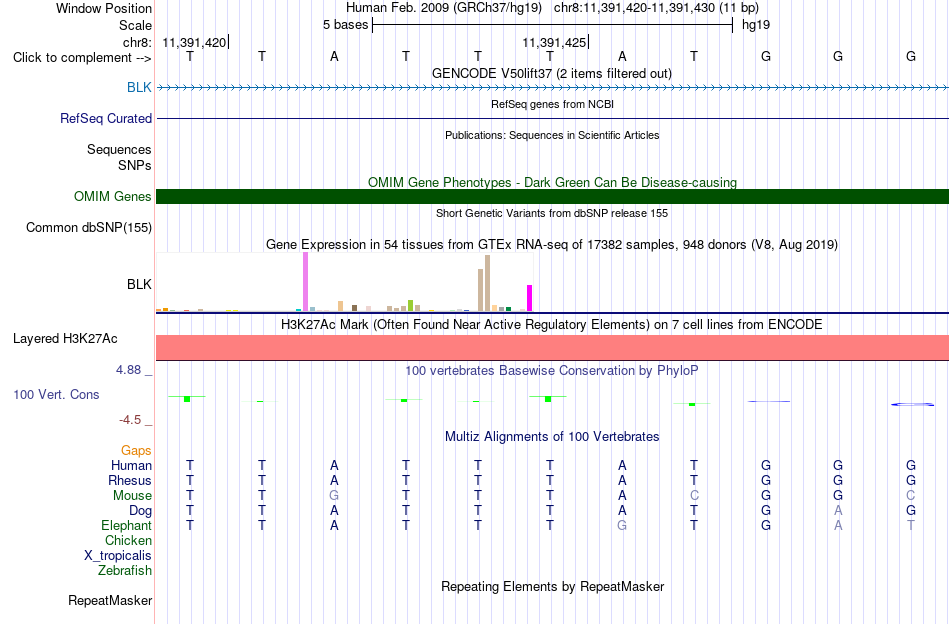Open the Layered H3K27Ac track label
Image resolution: width=950 pixels, height=624 pixels.
[x=65, y=338]
